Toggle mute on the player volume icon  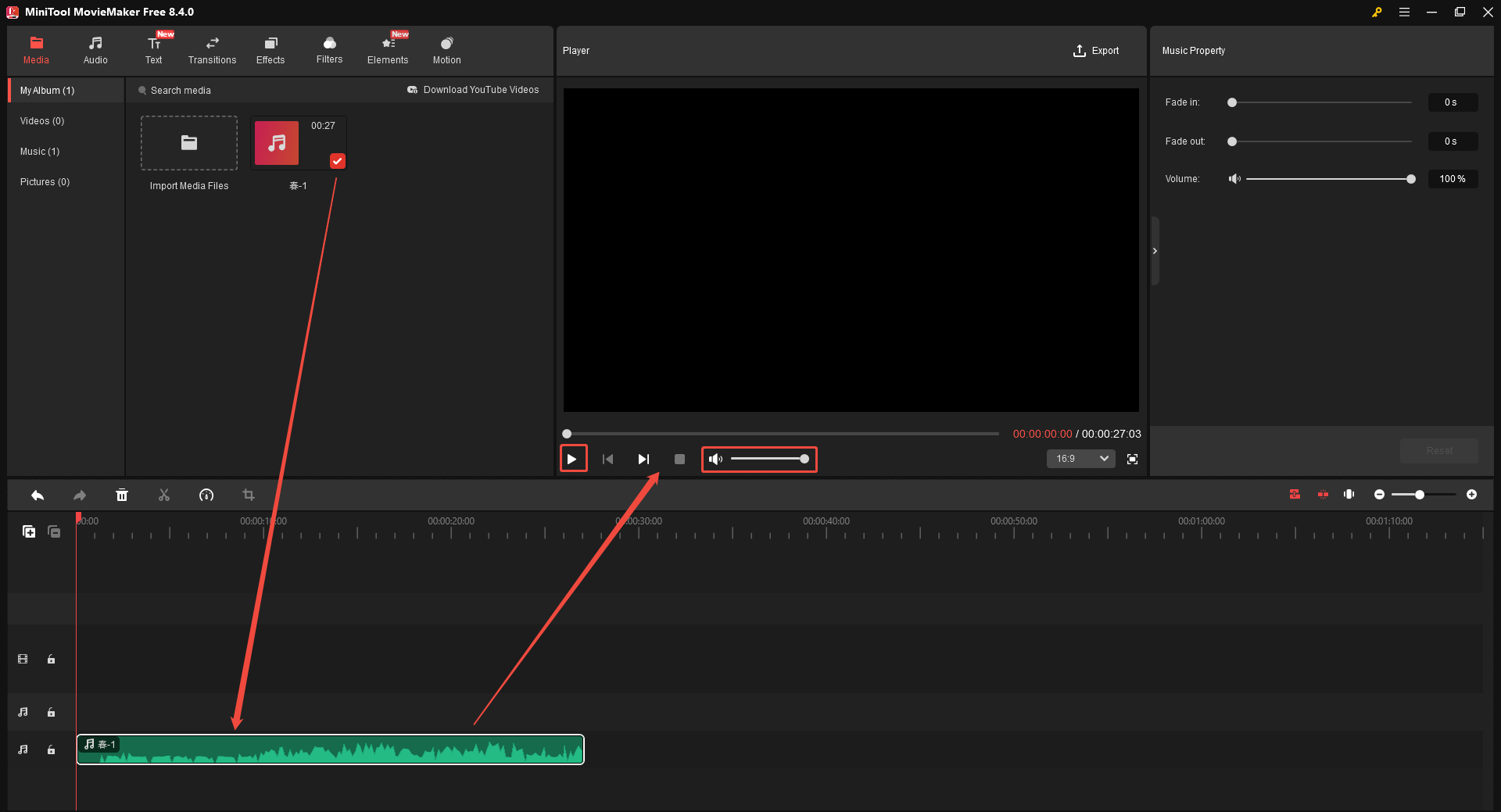point(715,460)
